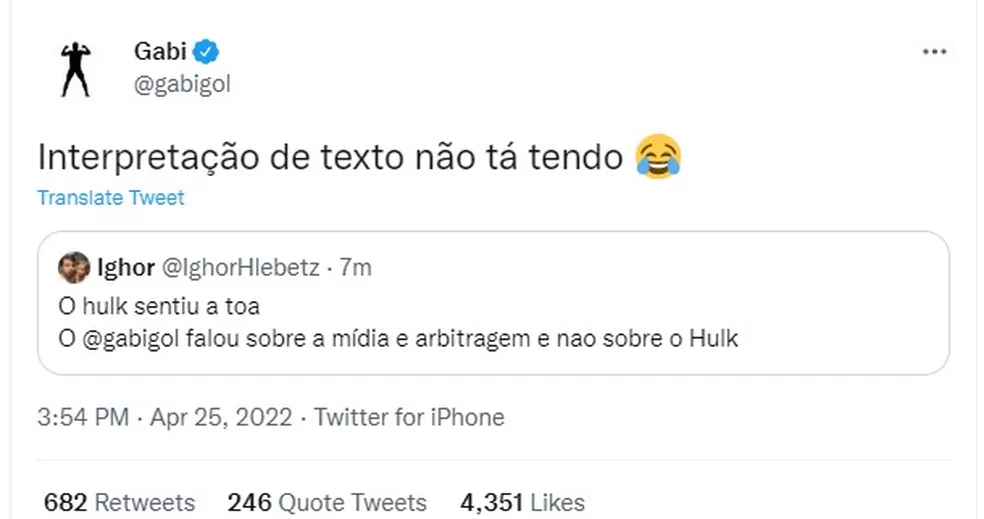The height and width of the screenshot is (519, 984).
Task: View the 246 Quote Tweets list
Action: point(327,501)
